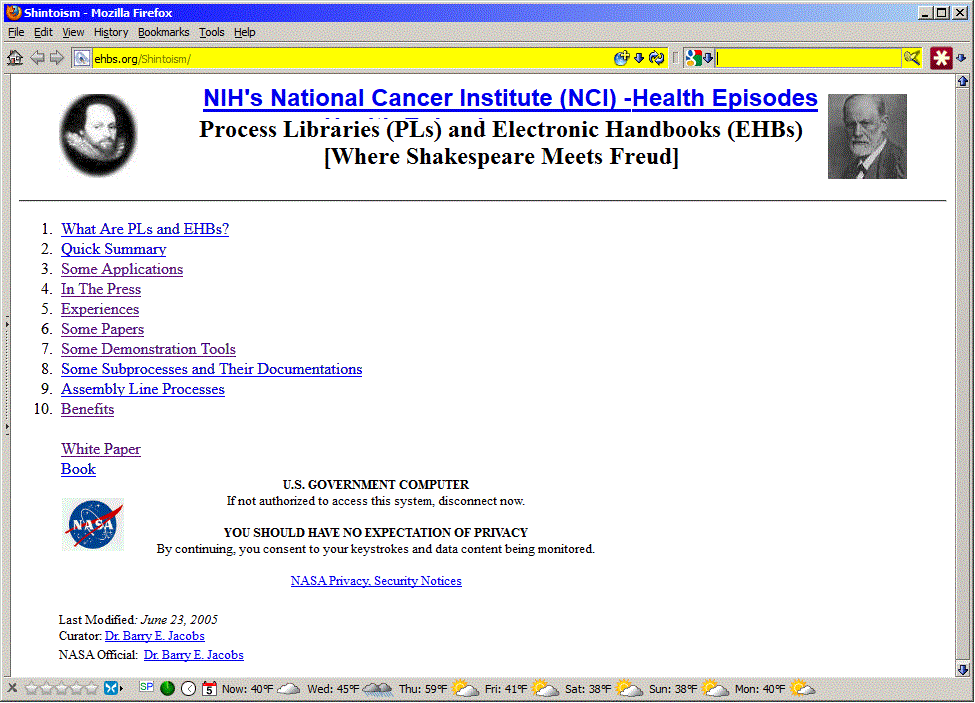975x703 pixels.
Task: Open the Assembly Line Processes link
Action: (143, 389)
